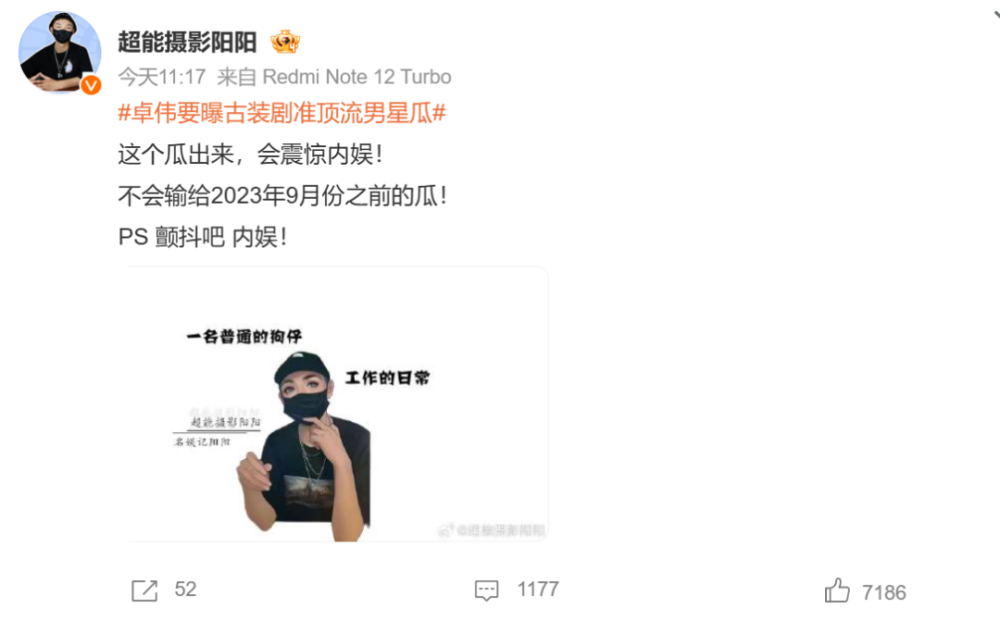Open comments via the speech bubble icon
1000x620 pixels.
[x=487, y=591]
